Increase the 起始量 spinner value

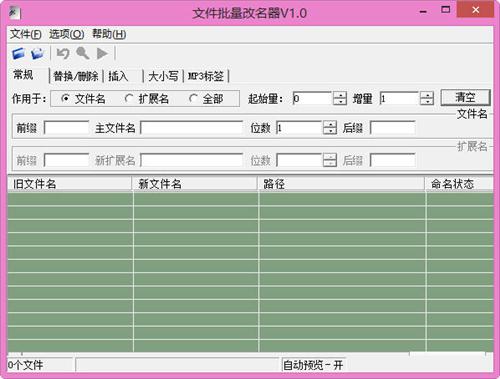[340, 95]
